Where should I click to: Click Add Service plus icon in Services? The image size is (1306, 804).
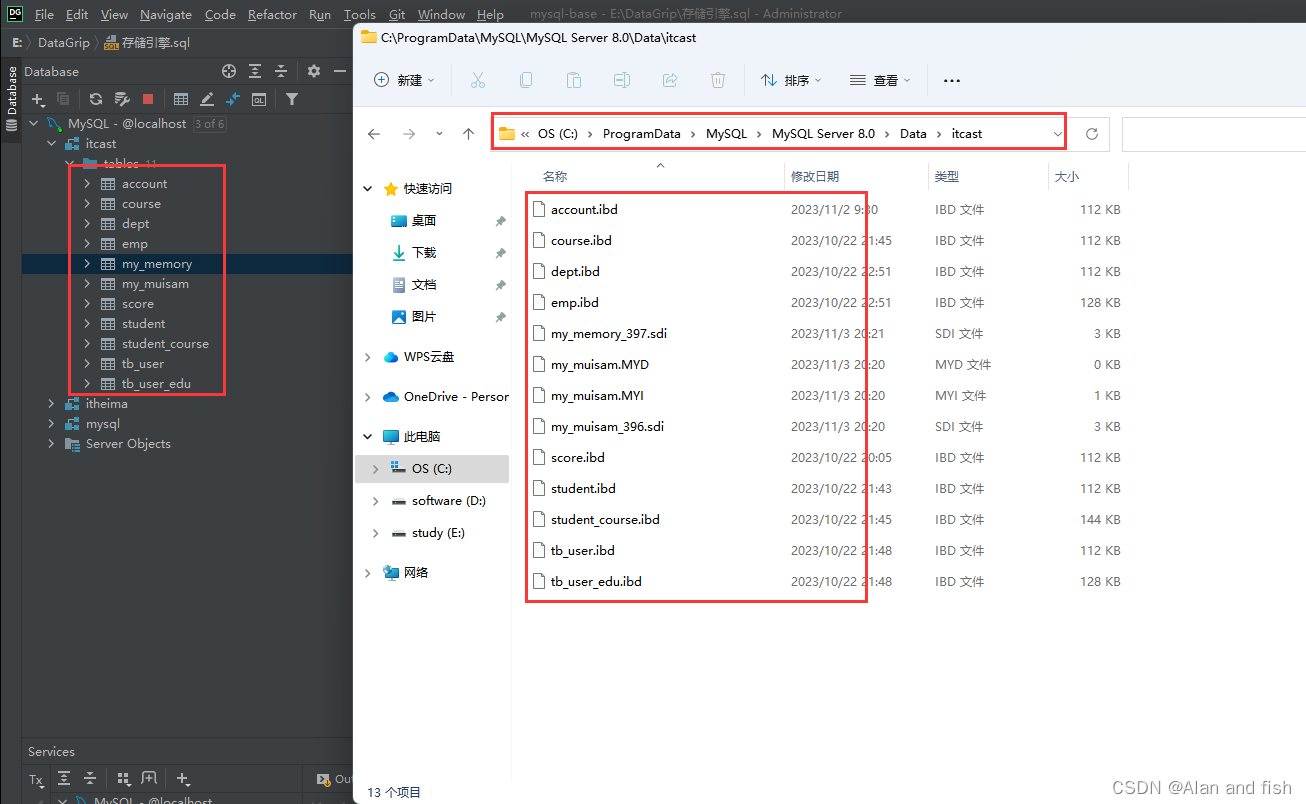(x=183, y=778)
